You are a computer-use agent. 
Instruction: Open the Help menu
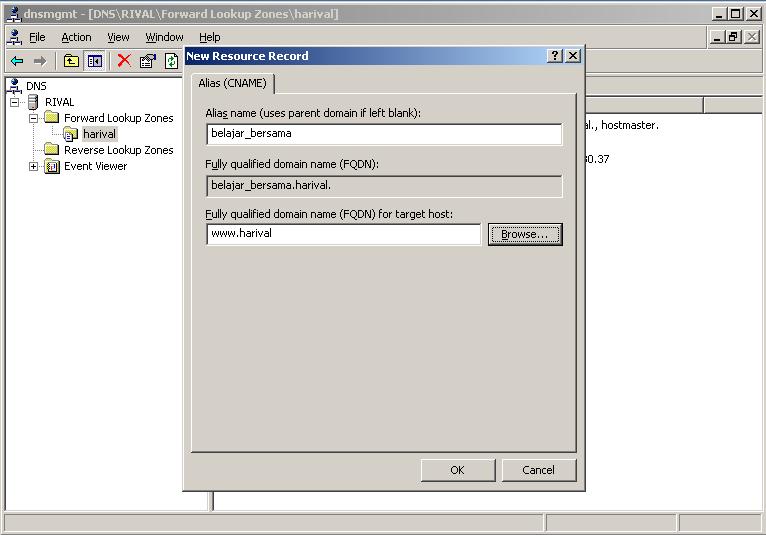pyautogui.click(x=210, y=37)
